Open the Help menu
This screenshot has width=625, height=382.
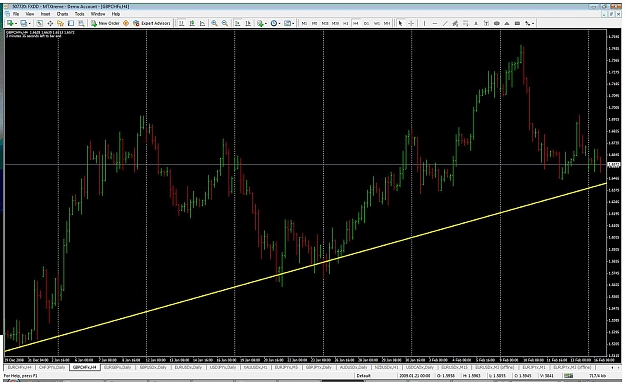(x=116, y=14)
